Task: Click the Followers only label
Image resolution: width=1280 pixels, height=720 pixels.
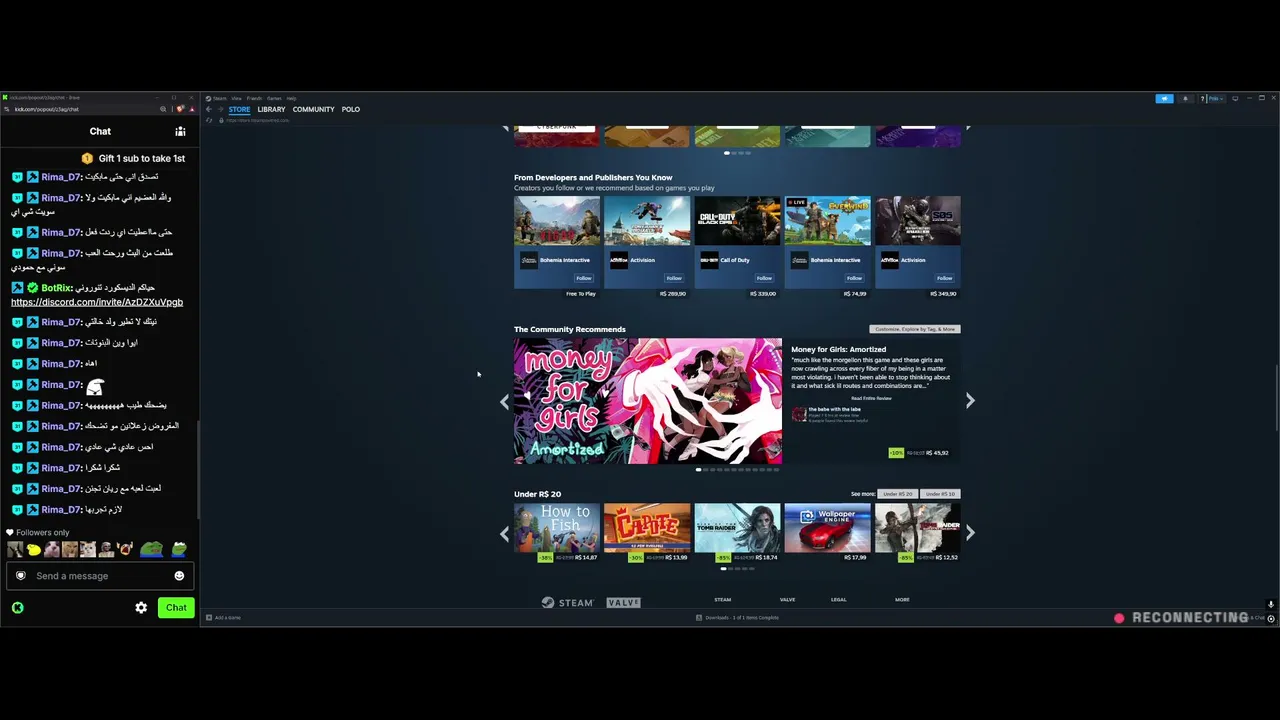Action: tap(43, 533)
